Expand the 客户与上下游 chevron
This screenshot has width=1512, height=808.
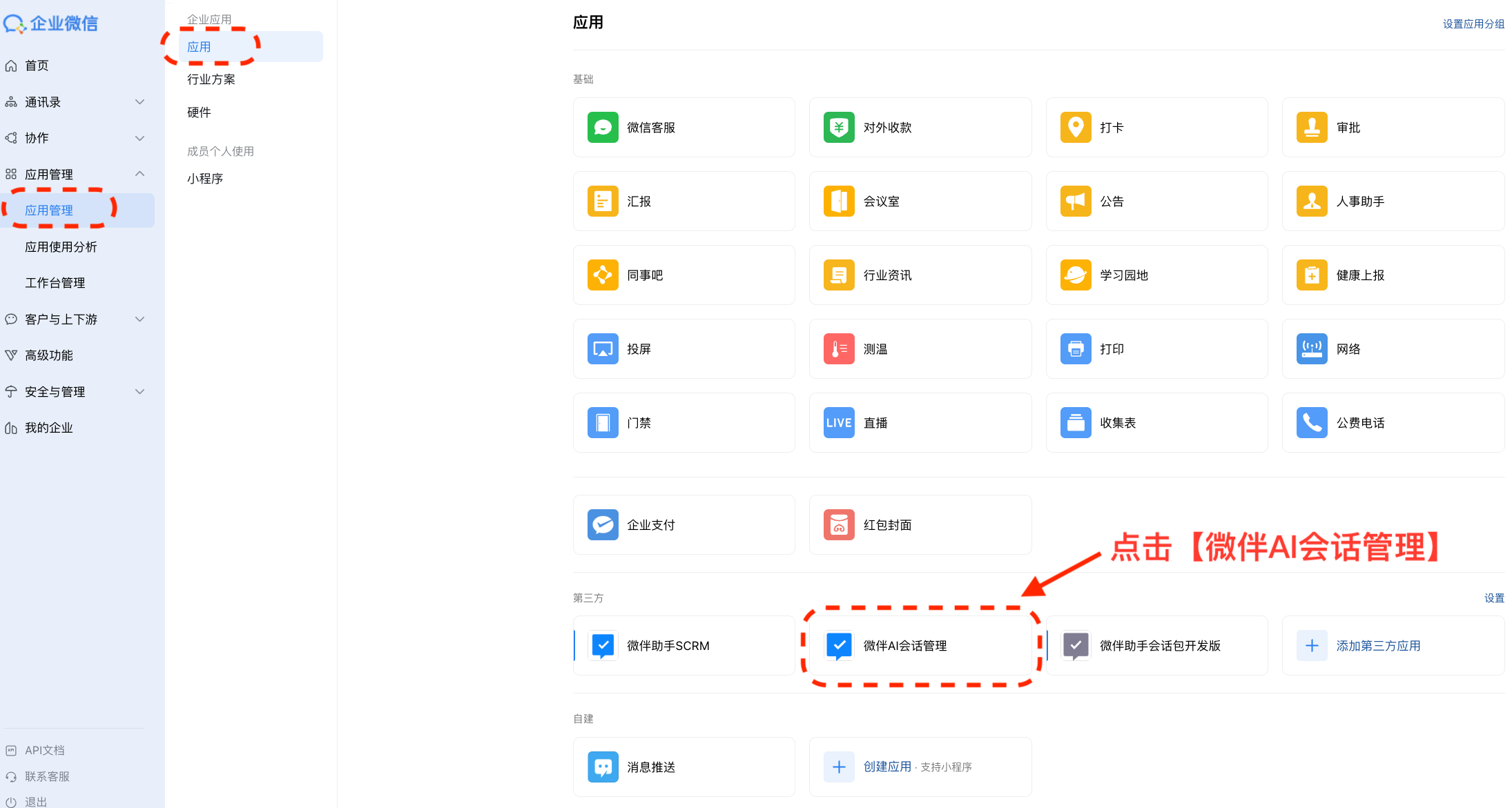(140, 319)
